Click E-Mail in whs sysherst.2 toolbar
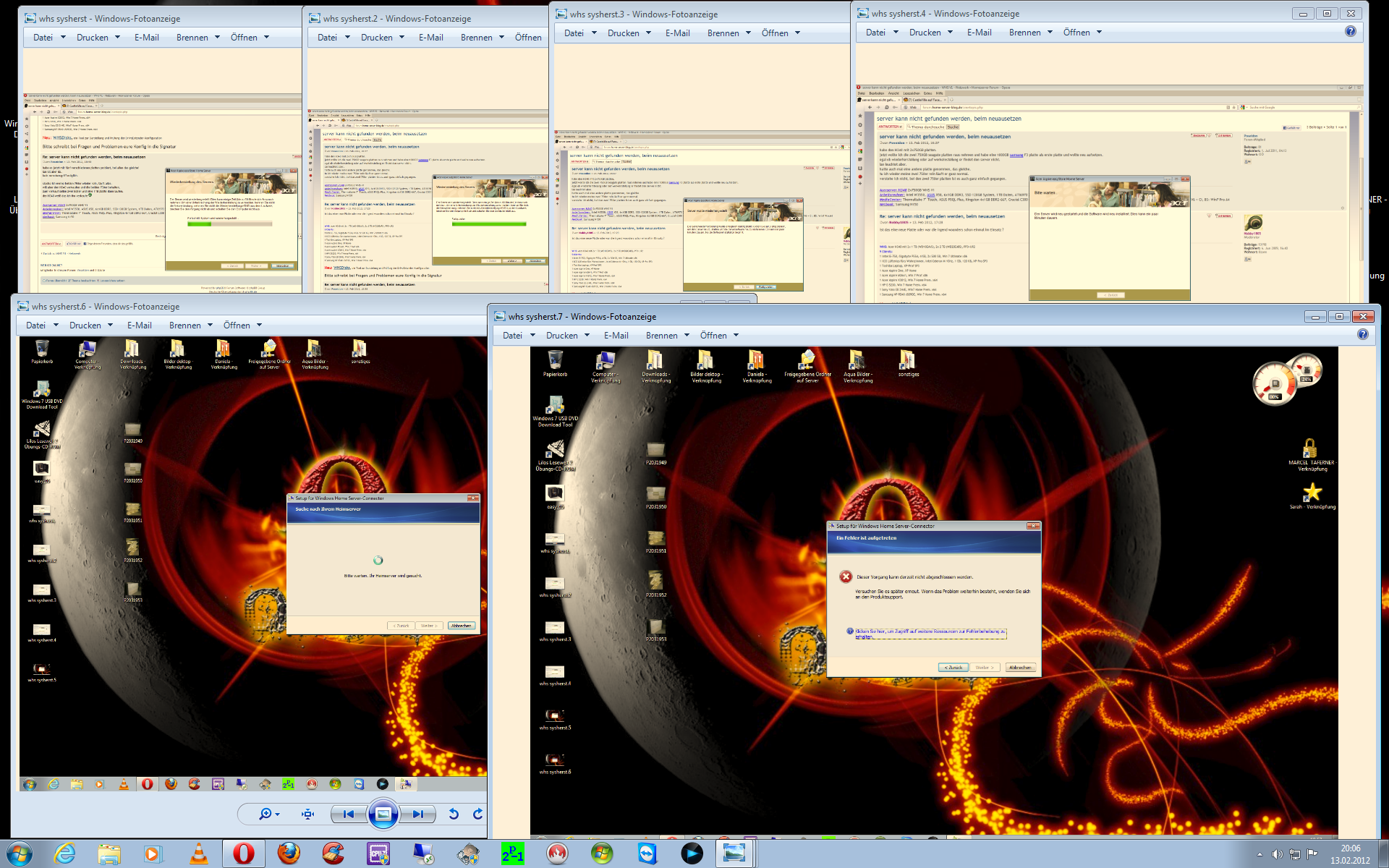This screenshot has height=868, width=1389. tap(431, 37)
